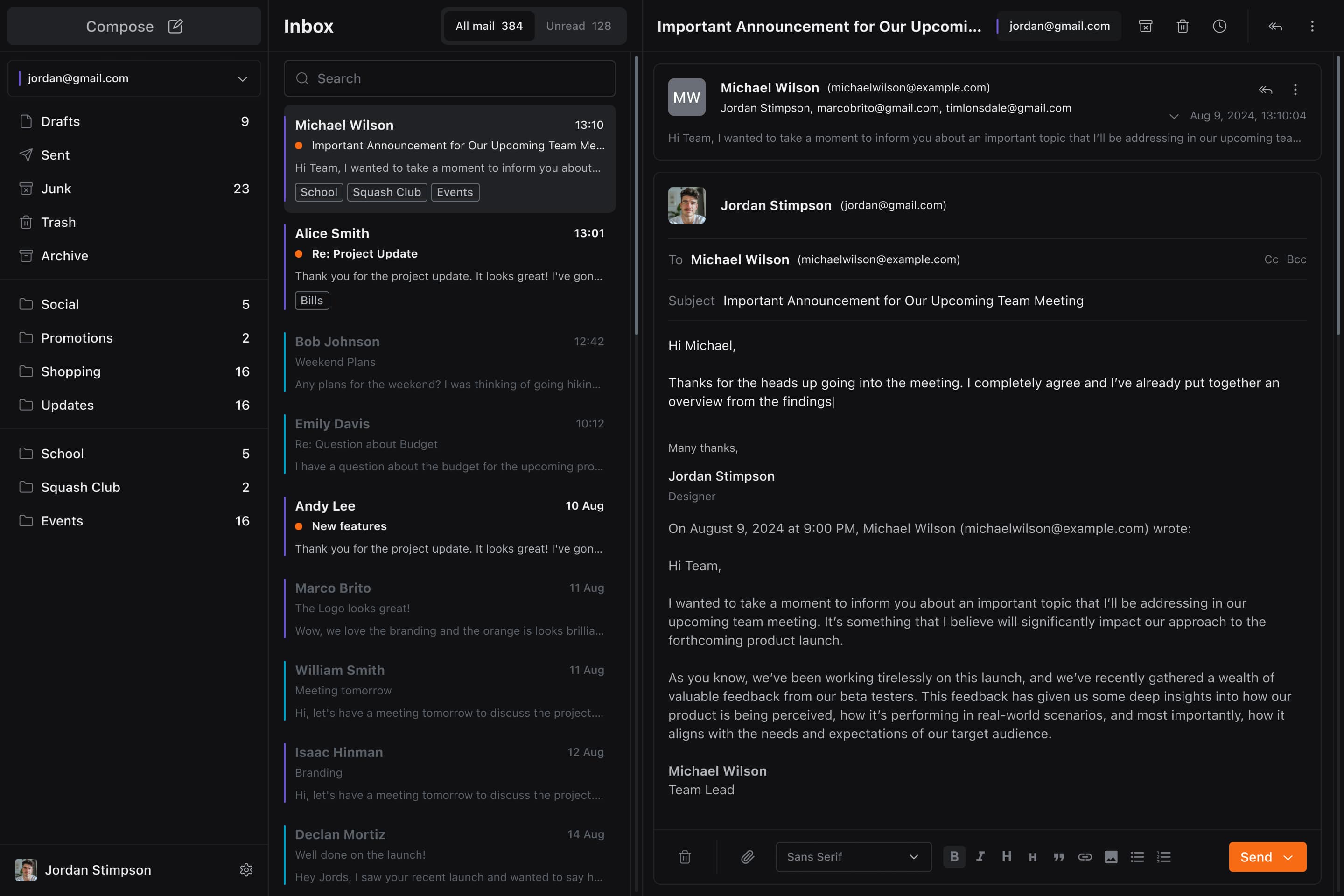Click Compose to start a new email
Screen dimensions: 1344x896
tap(134, 26)
